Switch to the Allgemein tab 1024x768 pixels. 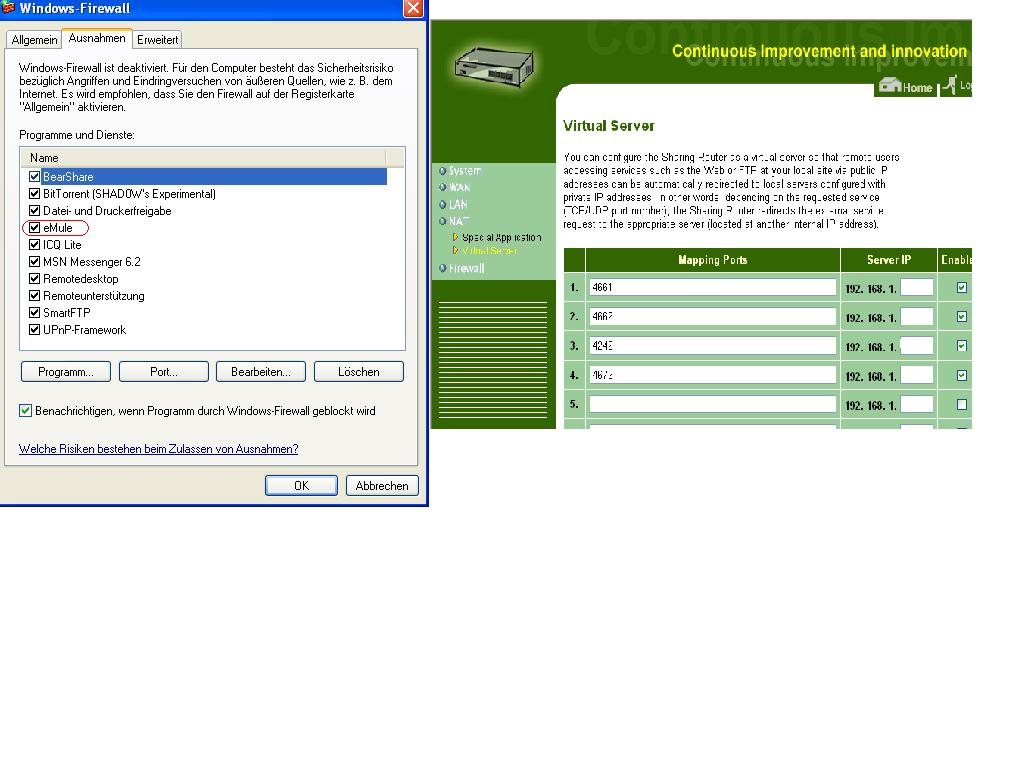(x=34, y=40)
